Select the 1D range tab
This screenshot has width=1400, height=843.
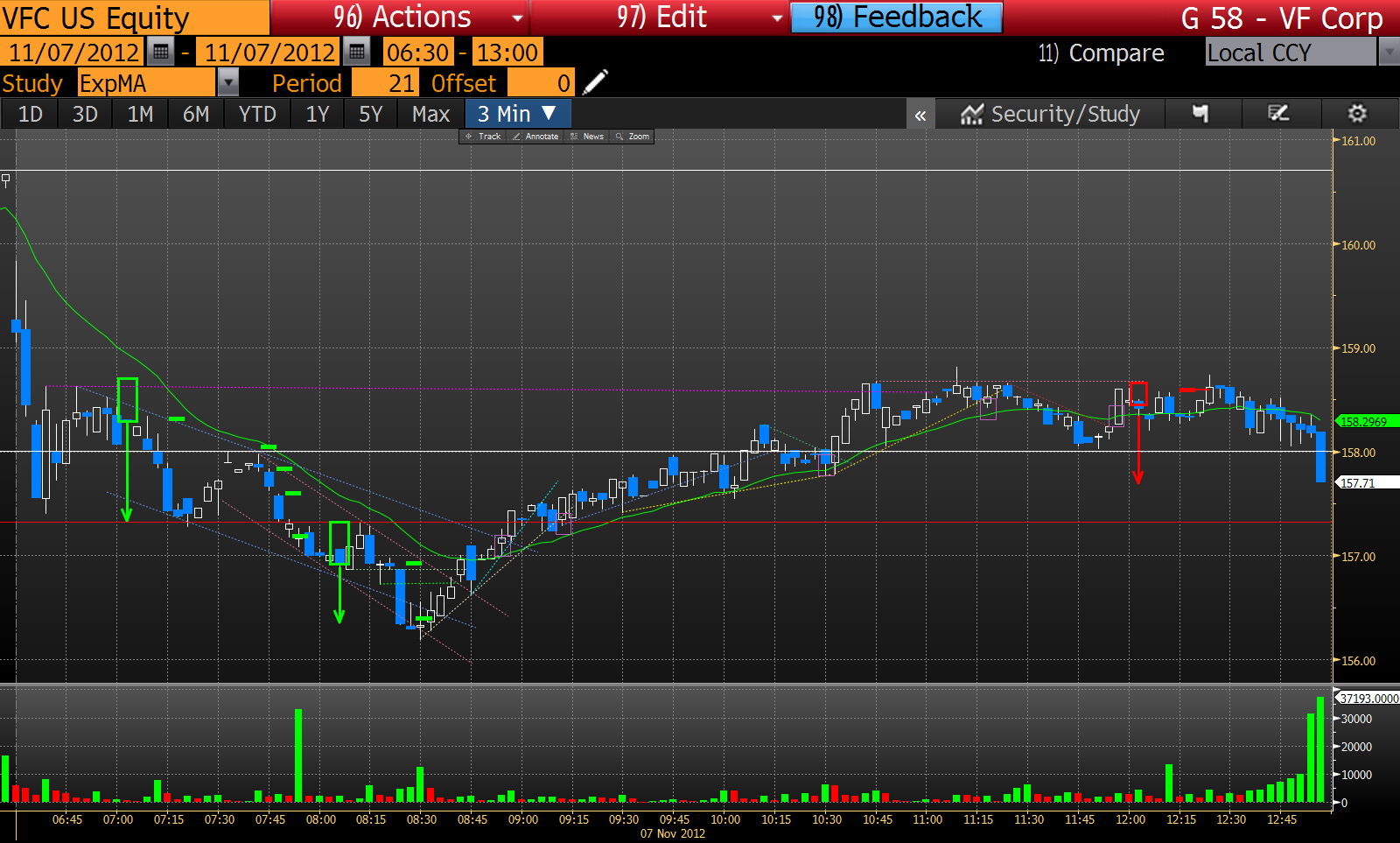coord(31,114)
